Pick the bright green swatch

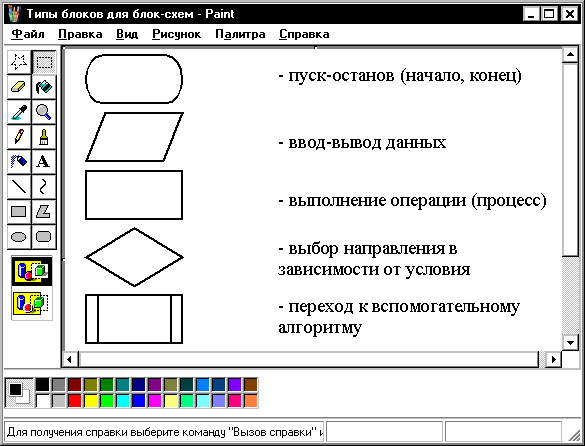click(x=107, y=401)
